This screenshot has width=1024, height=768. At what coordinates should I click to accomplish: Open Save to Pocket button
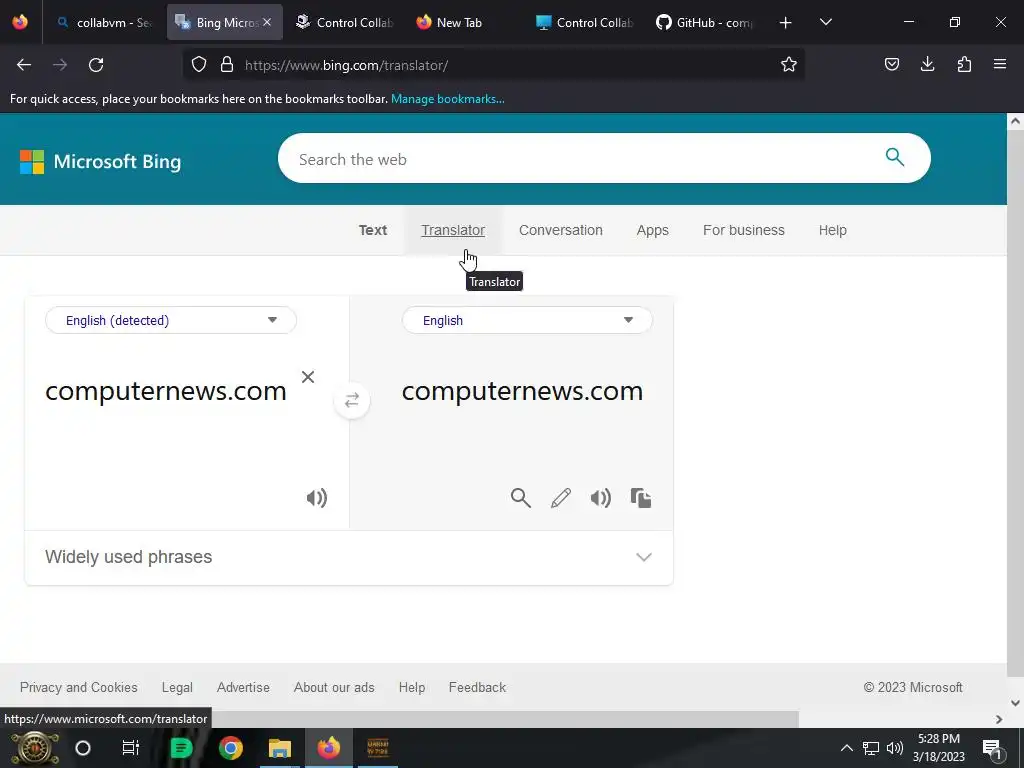point(891,64)
